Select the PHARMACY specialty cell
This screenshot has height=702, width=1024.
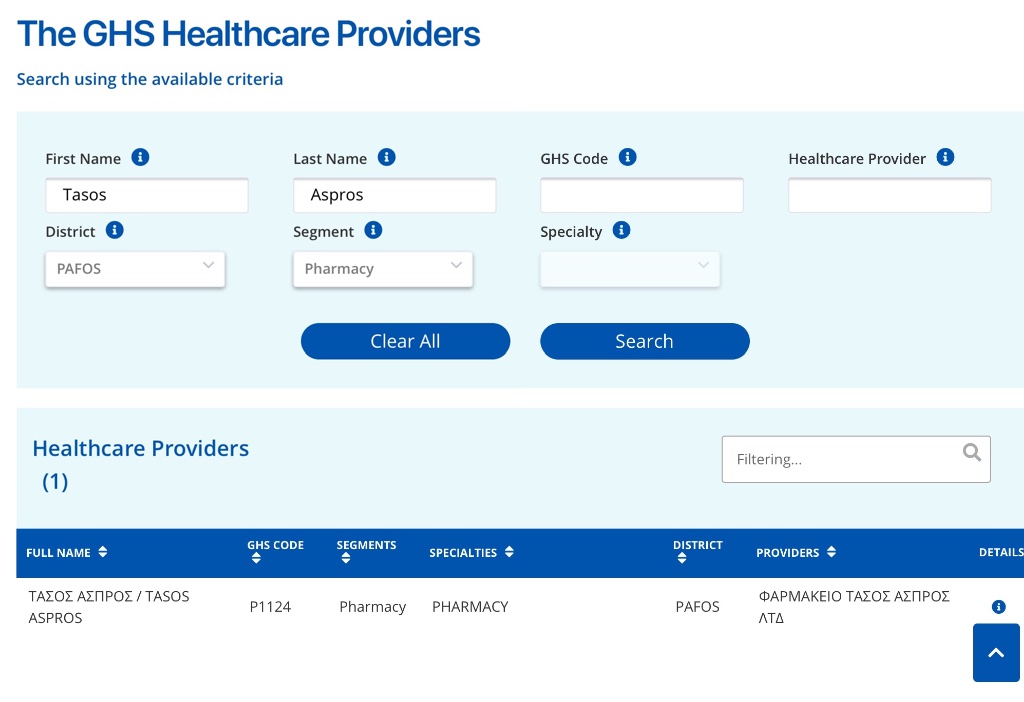click(x=470, y=607)
